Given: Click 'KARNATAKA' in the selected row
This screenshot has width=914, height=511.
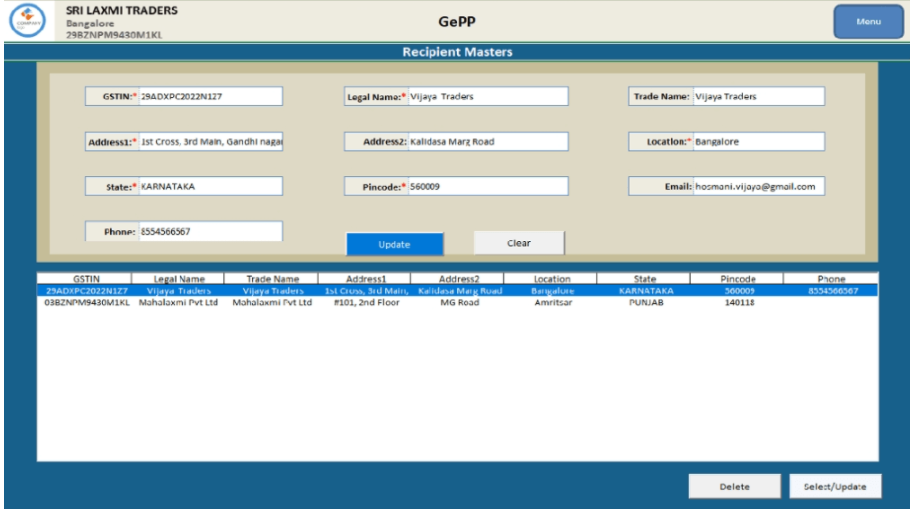Looking at the screenshot, I should pyautogui.click(x=646, y=291).
